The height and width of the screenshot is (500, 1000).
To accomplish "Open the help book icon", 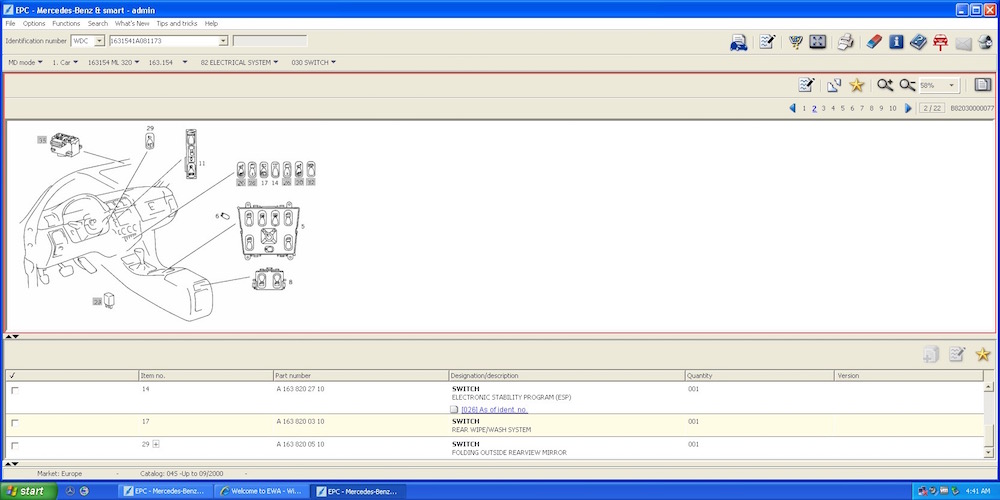I will [918, 42].
